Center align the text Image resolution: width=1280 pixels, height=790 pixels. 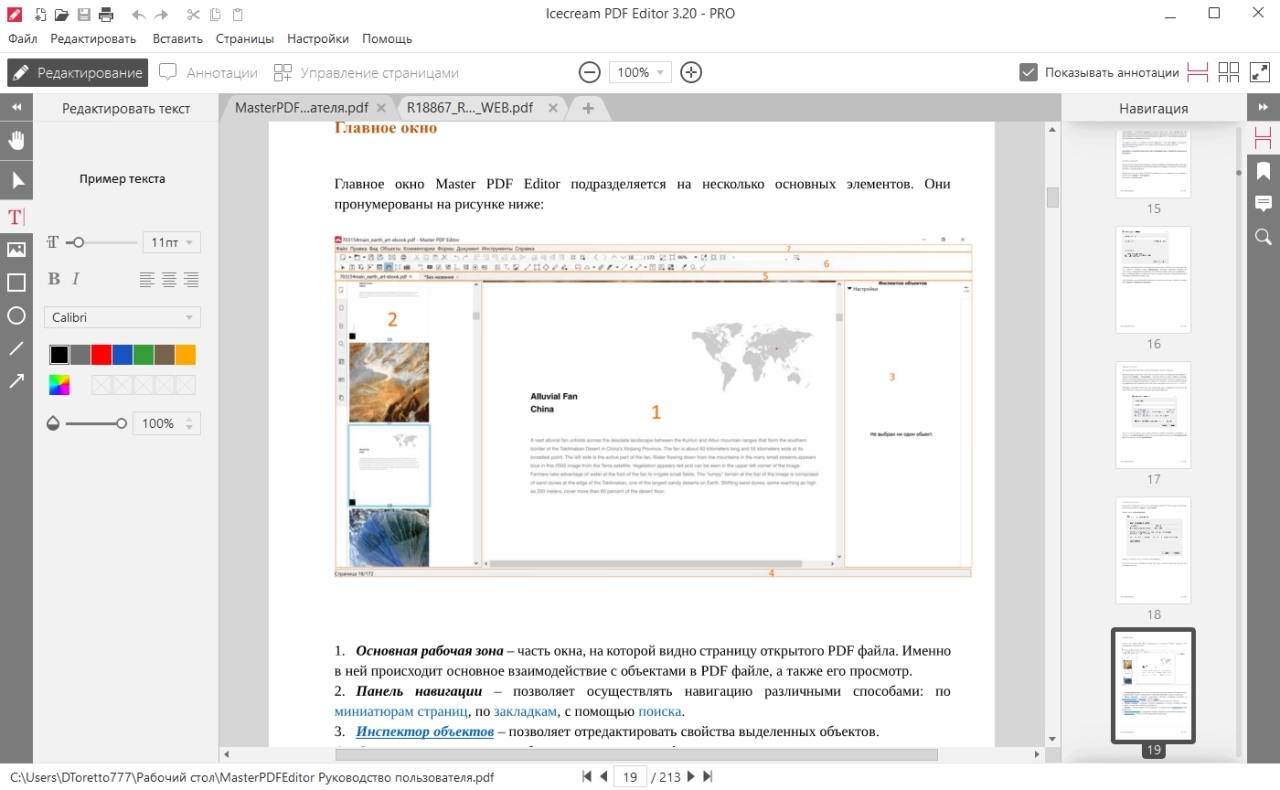[169, 280]
